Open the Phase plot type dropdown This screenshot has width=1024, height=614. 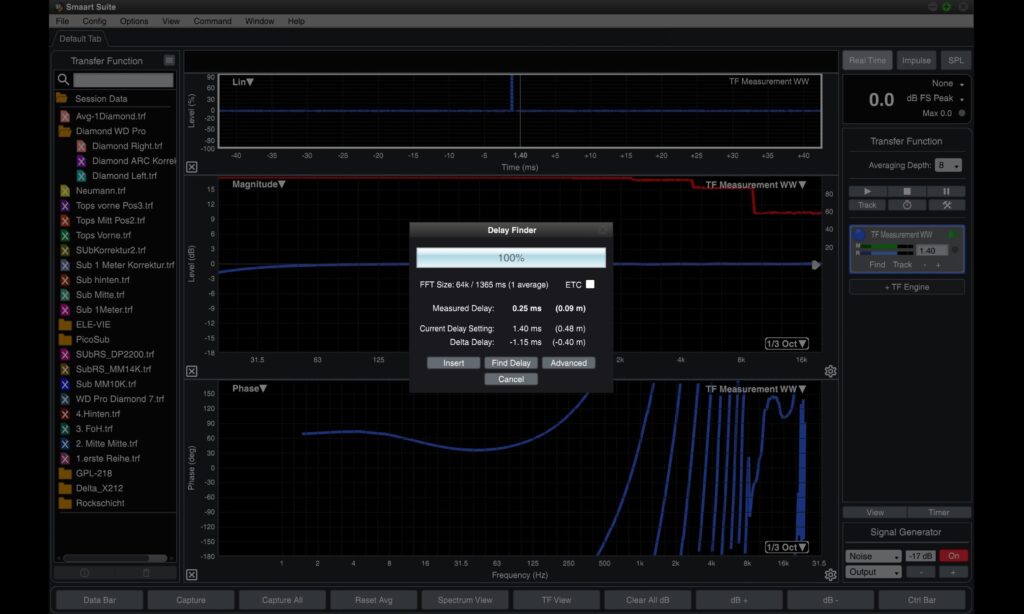pos(249,388)
